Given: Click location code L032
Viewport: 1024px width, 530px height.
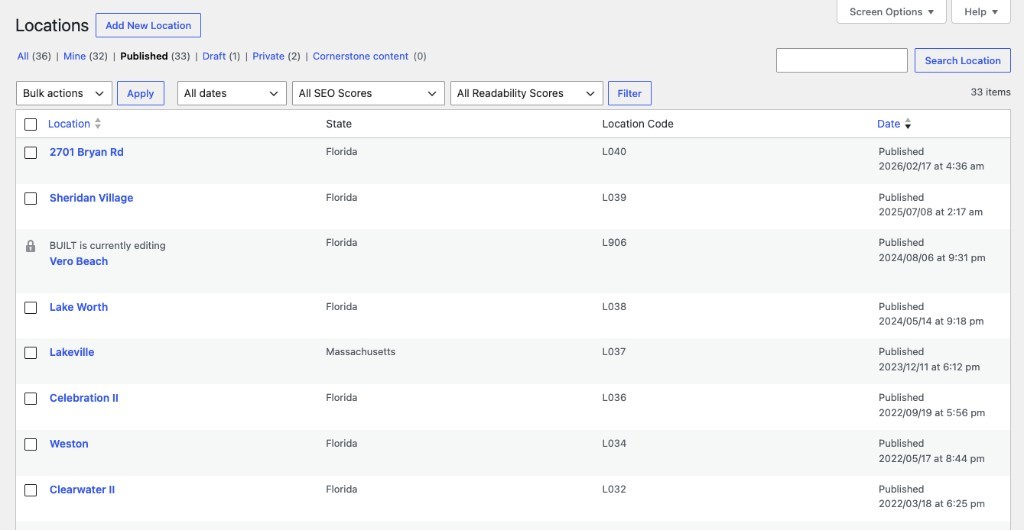Looking at the screenshot, I should 614,489.
